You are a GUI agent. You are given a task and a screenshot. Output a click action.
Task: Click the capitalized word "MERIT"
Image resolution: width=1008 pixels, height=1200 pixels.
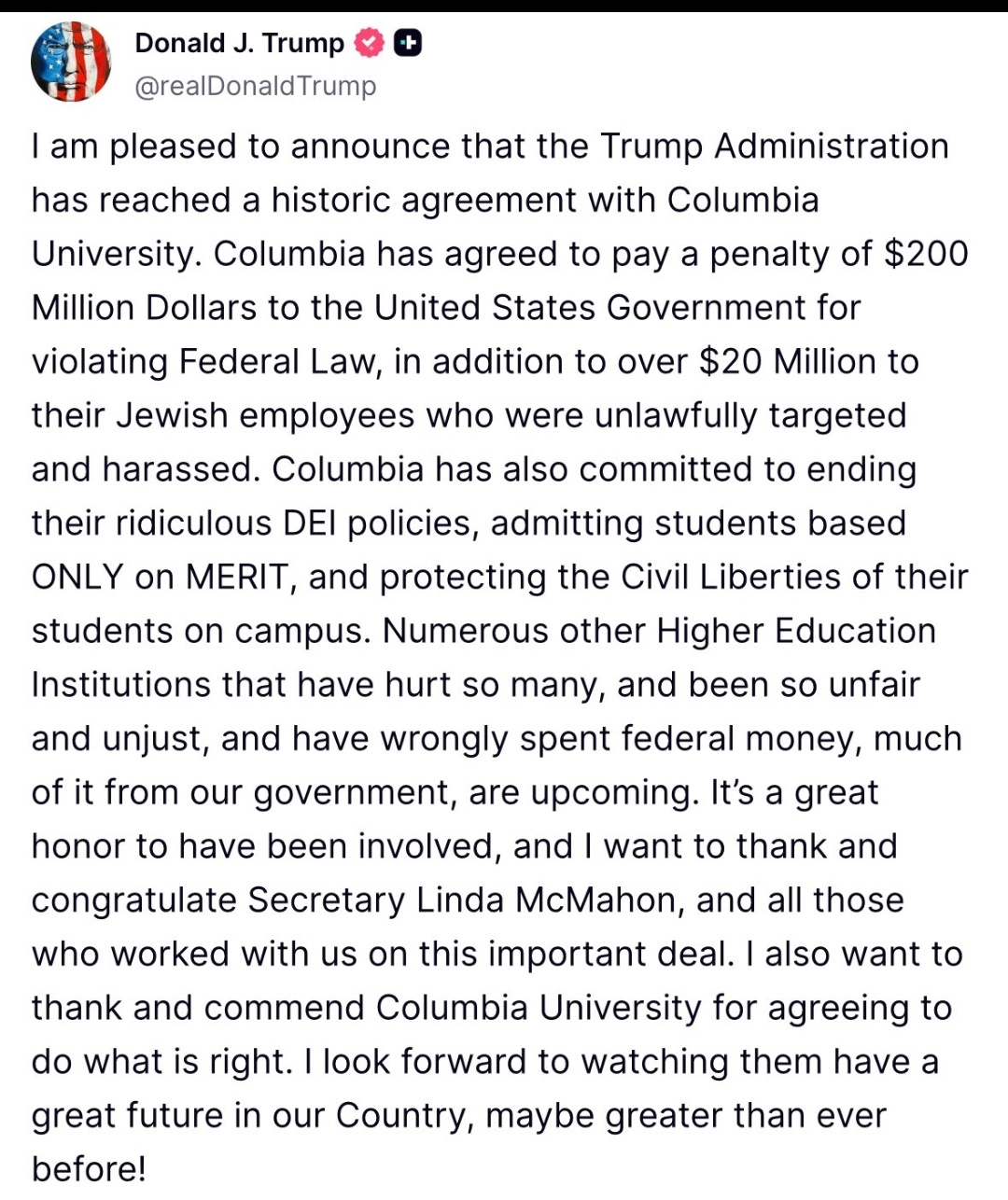(237, 578)
